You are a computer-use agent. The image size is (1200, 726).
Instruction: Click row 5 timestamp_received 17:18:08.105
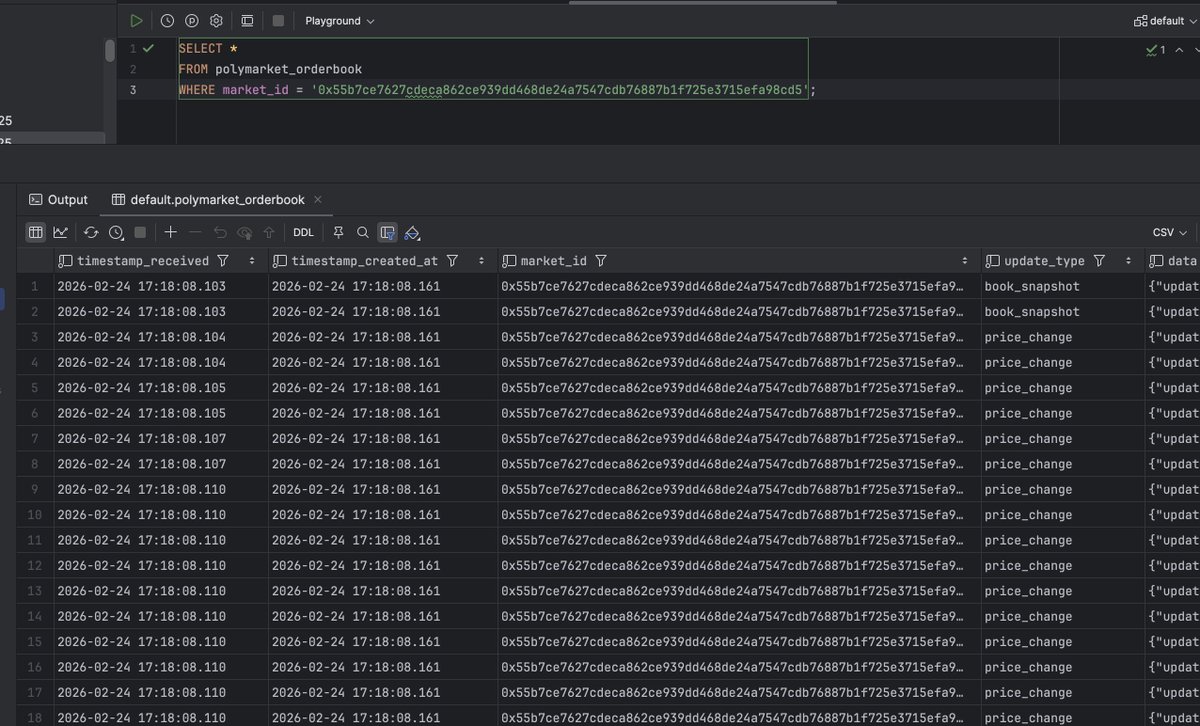(161, 388)
